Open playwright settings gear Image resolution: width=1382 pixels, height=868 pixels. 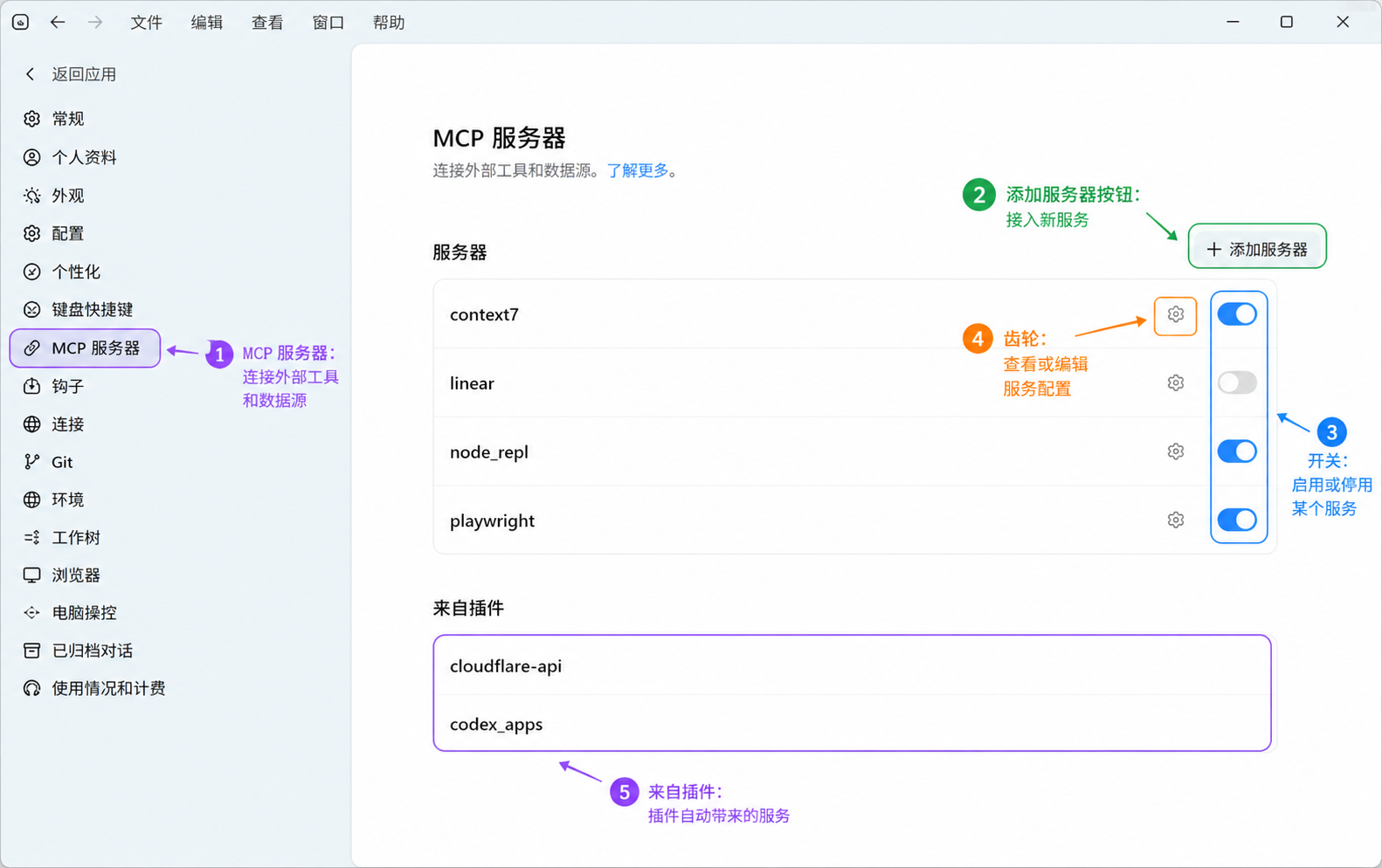pyautogui.click(x=1175, y=520)
